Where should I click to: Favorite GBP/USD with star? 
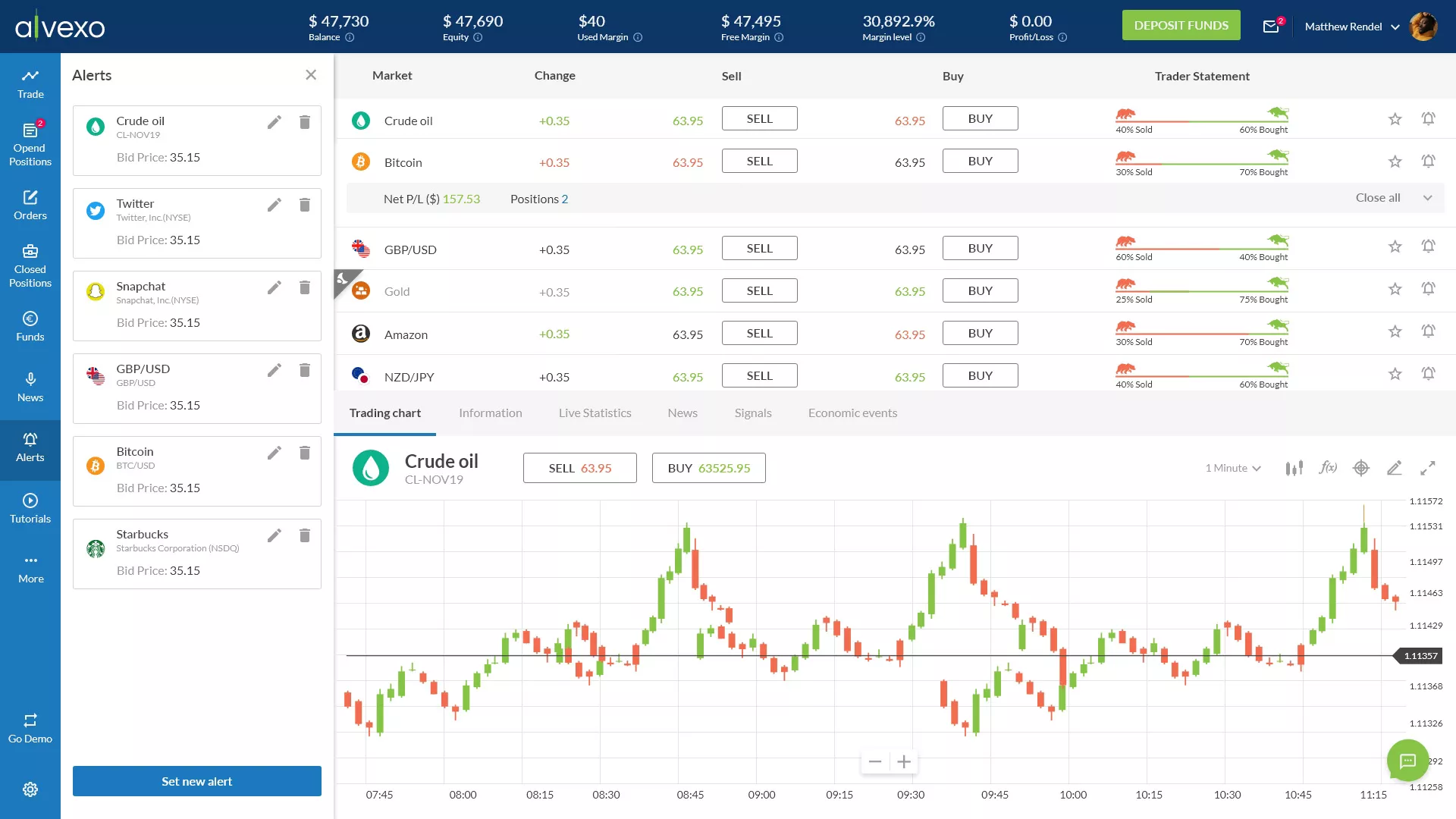point(1395,246)
